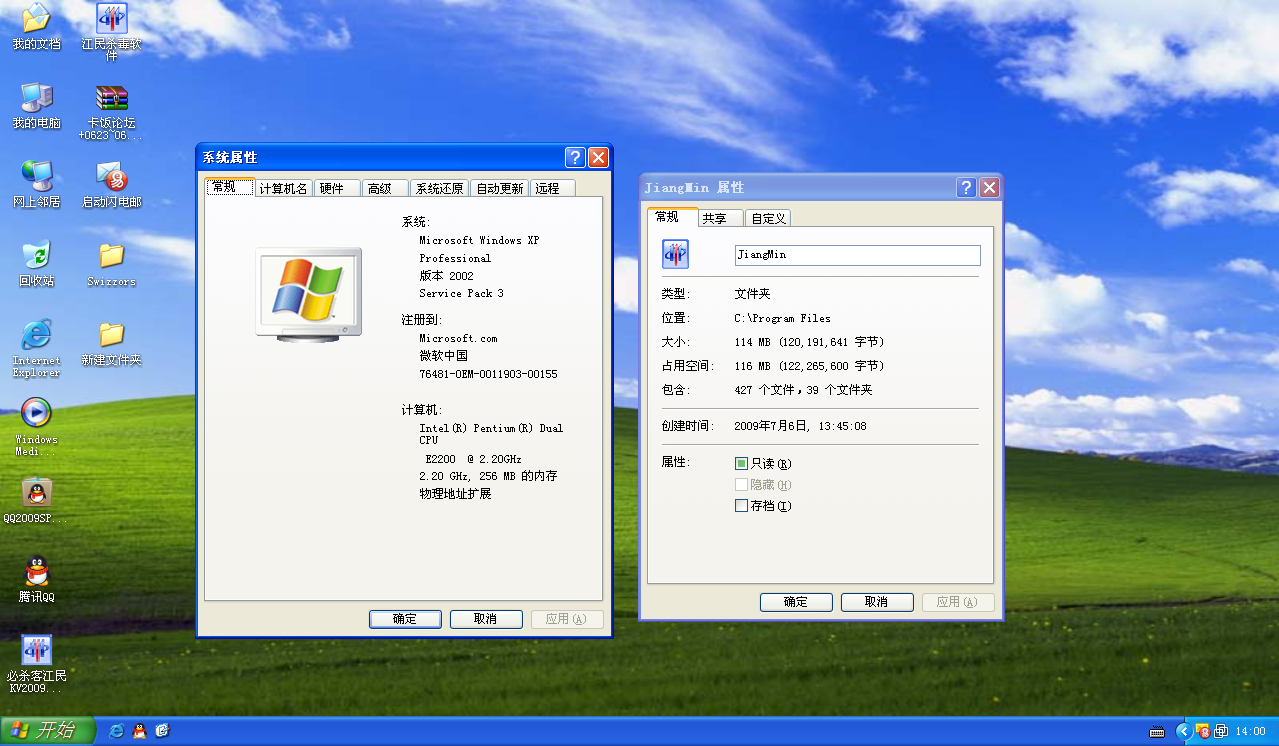Launch QQ penguin from quick launch bar
The width and height of the screenshot is (1279, 746).
click(139, 731)
